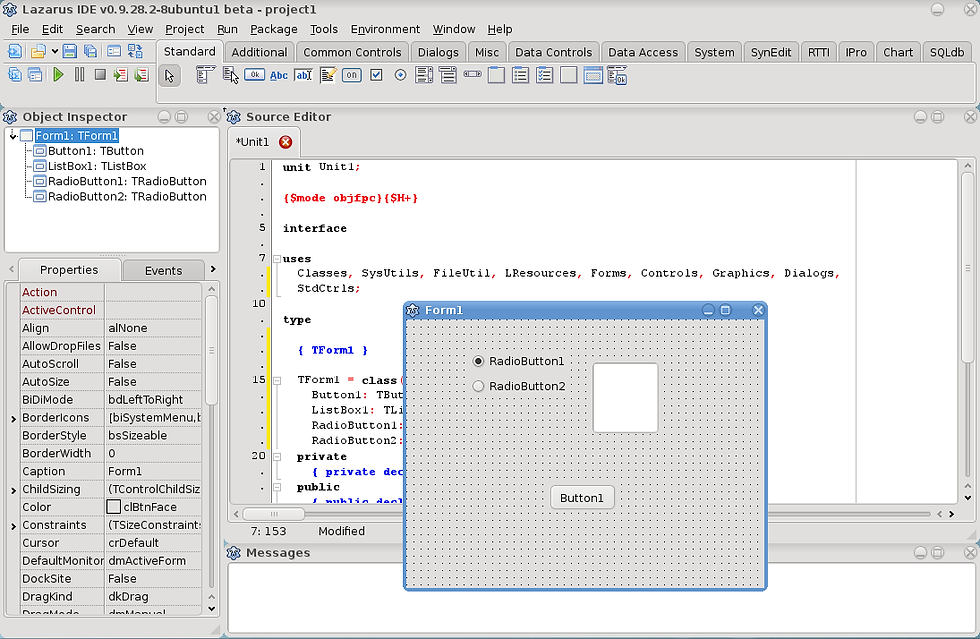Click the New Unit toolbar icon
The height and width of the screenshot is (639, 980).
(14, 51)
